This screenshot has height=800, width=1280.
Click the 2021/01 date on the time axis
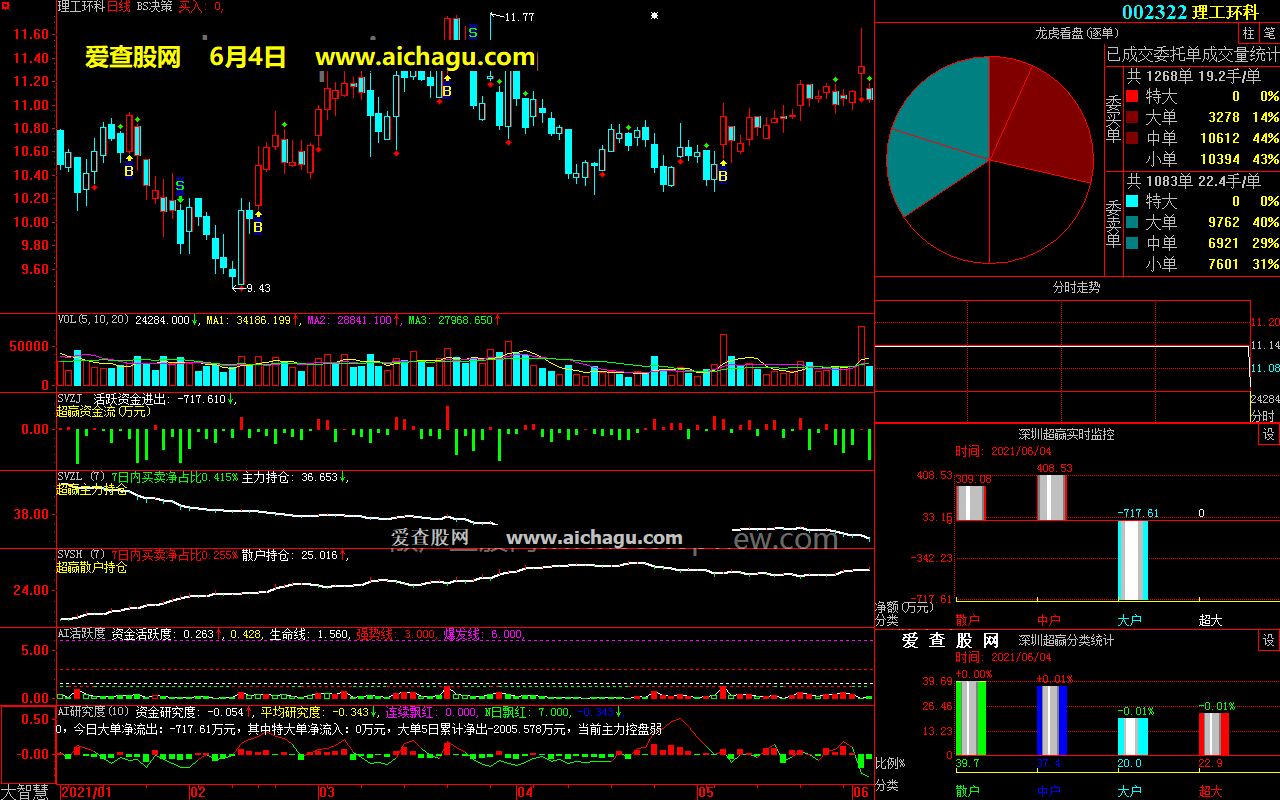pyautogui.click(x=87, y=792)
